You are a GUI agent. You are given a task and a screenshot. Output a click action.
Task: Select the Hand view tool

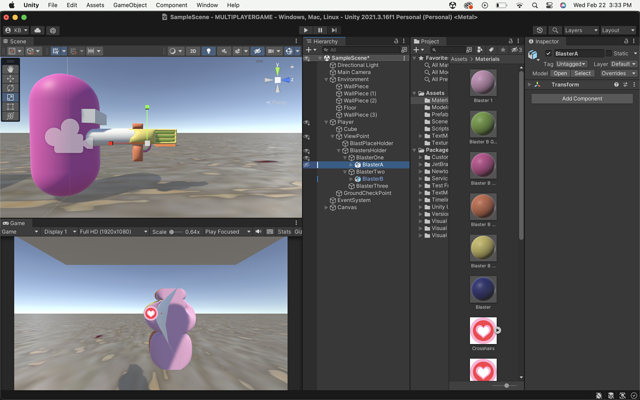11,69
